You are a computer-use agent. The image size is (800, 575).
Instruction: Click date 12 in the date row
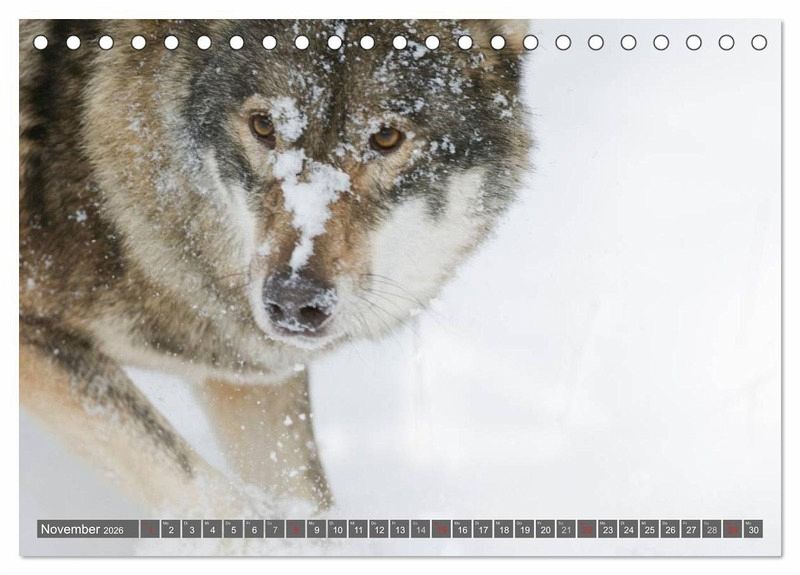tap(379, 529)
